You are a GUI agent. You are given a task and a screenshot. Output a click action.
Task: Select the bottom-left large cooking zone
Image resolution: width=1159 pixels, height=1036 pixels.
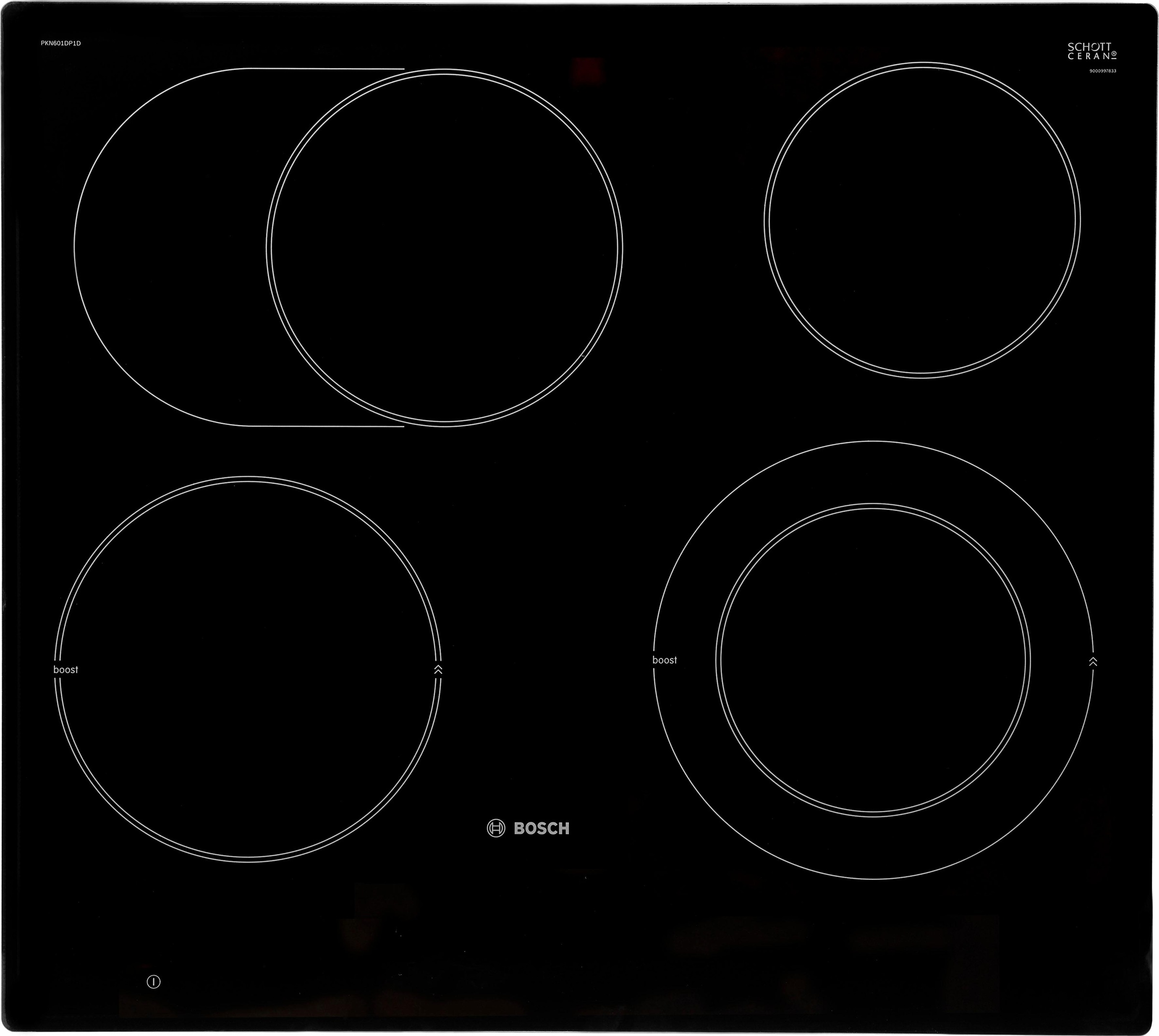click(248, 669)
